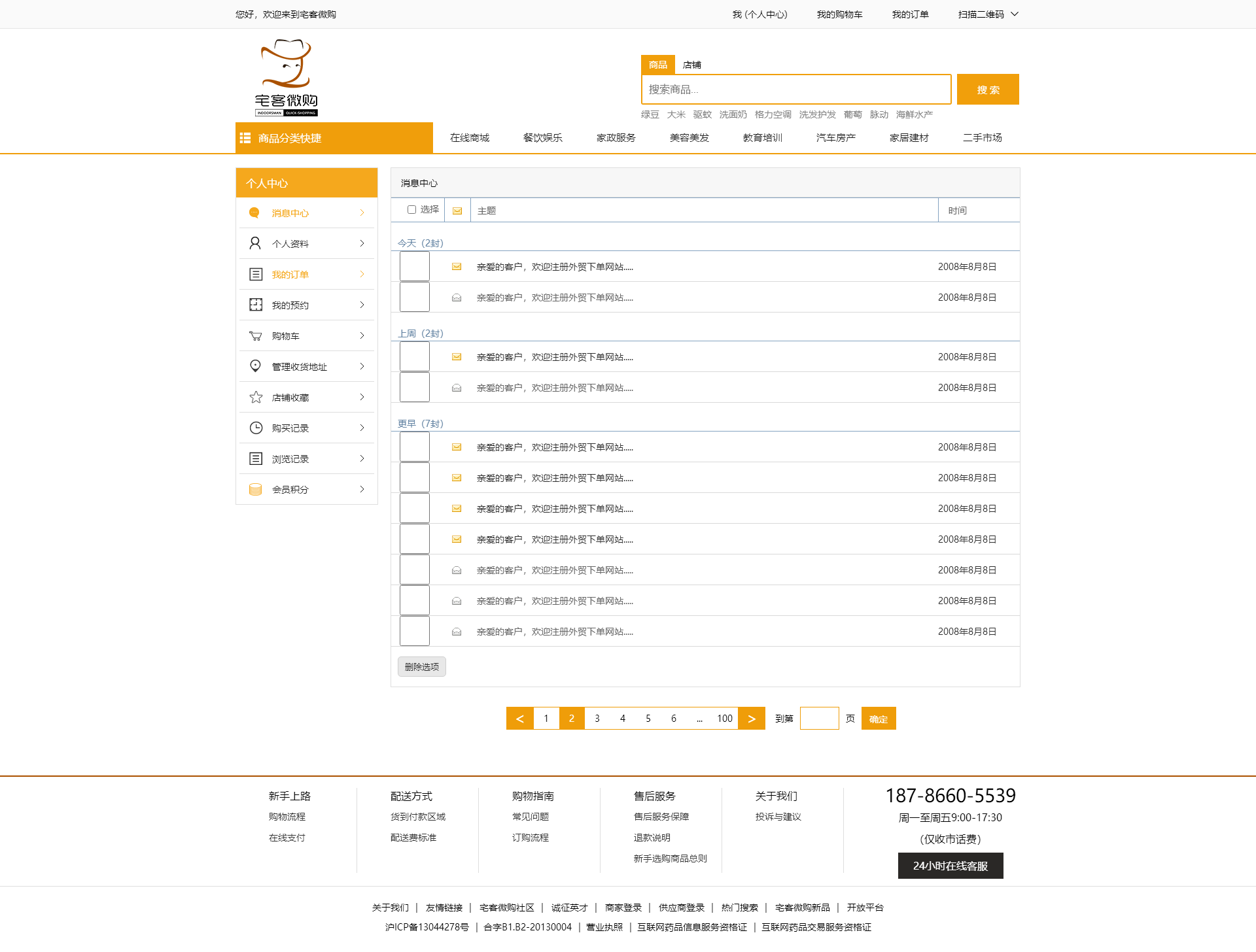Screen dimensions: 1256x952
Task: Check the first message under 上周
Action: (415, 356)
